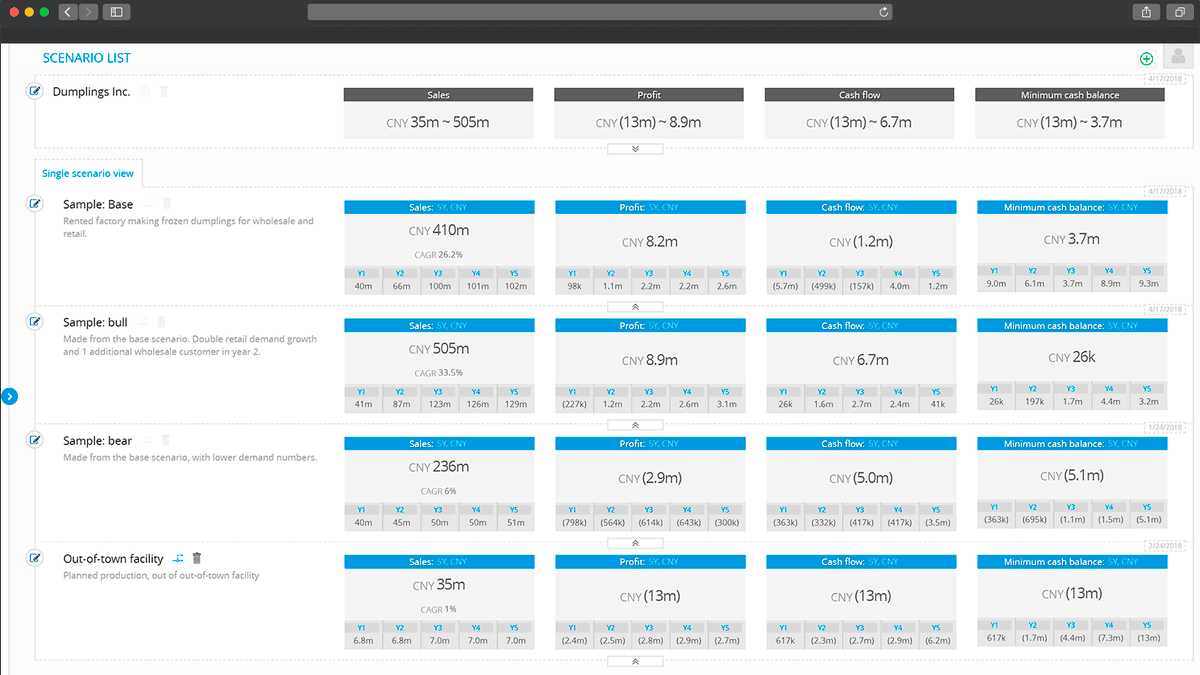Click the blue icon beside Out-of-town facility
Viewport: 1200px width, 675px height.
178,559
